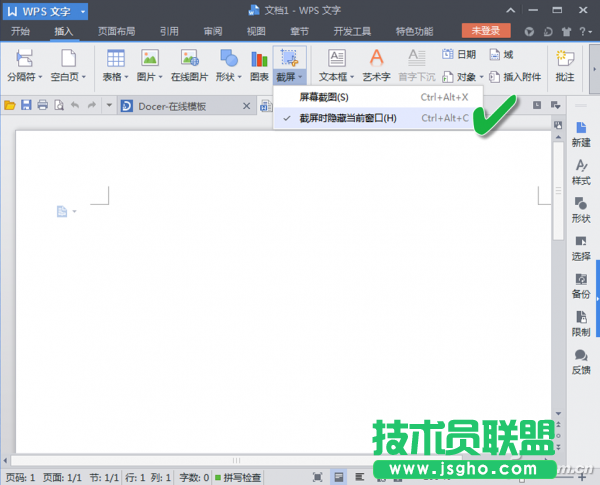This screenshot has width=600, height=485.
Task: Expand the 空白页 dropdown arrow
Action: click(x=83, y=77)
